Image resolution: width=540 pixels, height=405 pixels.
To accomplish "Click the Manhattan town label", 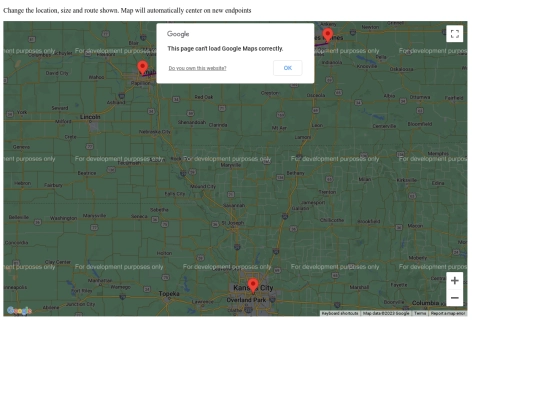I will click(x=100, y=281).
